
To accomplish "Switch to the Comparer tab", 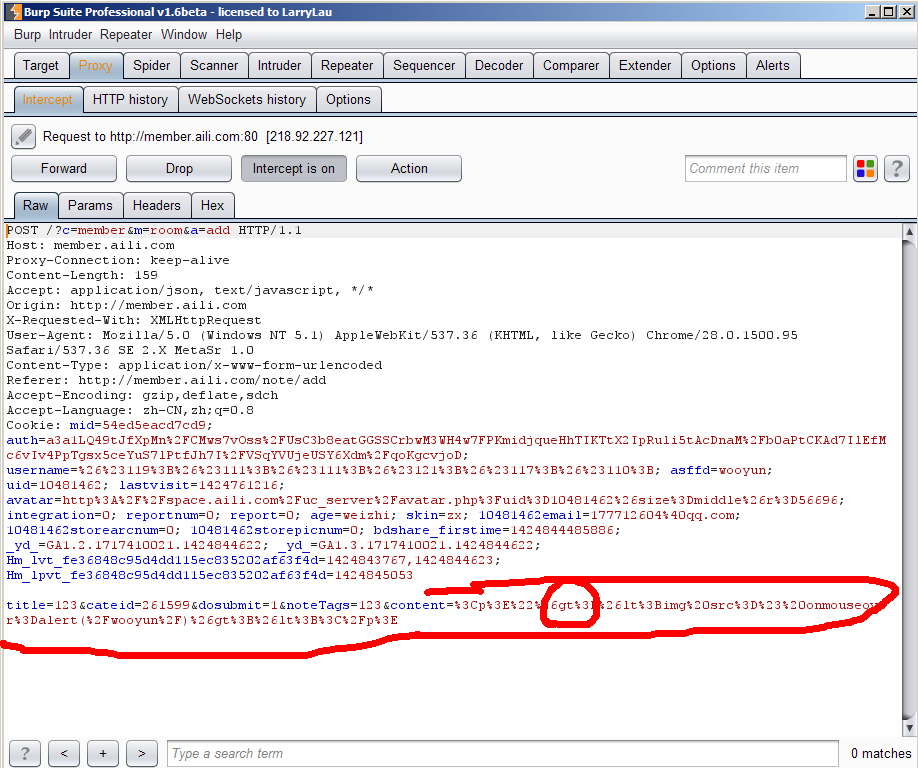I will point(571,66).
